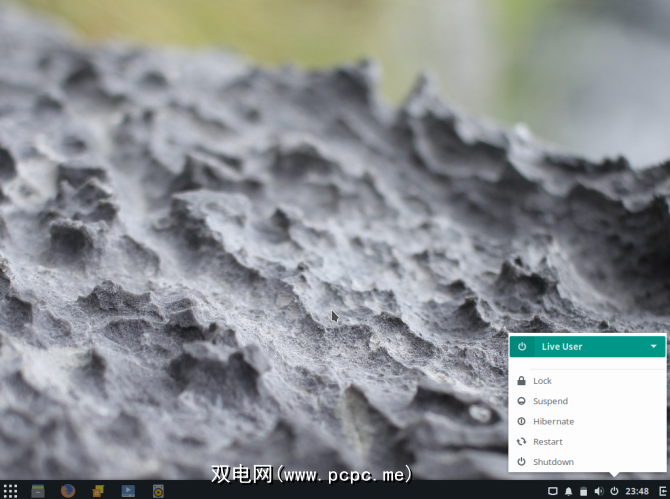Viewport: 670px width, 499px height.
Task: Check the battery tray indicator
Action: point(584,491)
